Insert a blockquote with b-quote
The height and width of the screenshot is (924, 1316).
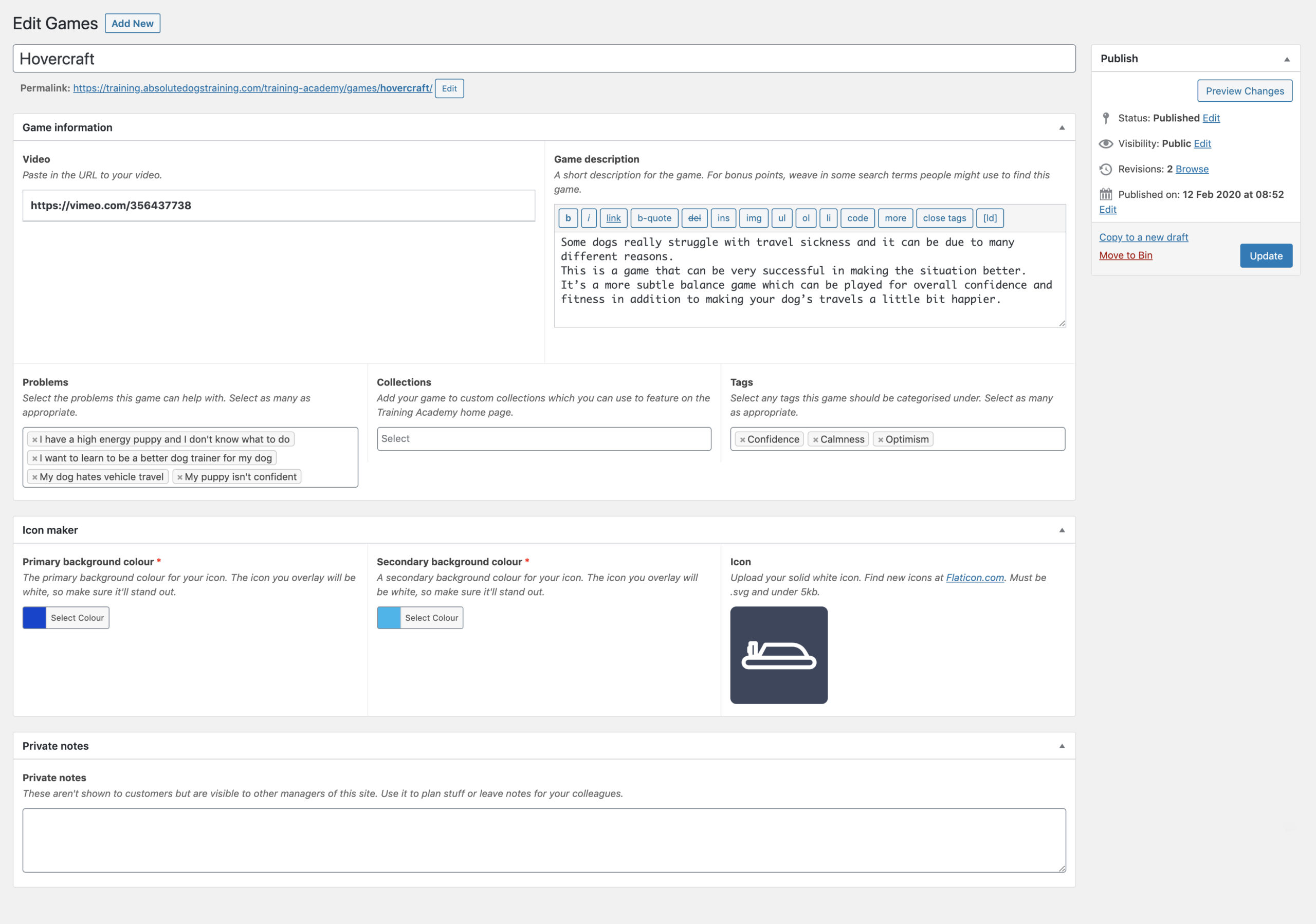pyautogui.click(x=654, y=218)
